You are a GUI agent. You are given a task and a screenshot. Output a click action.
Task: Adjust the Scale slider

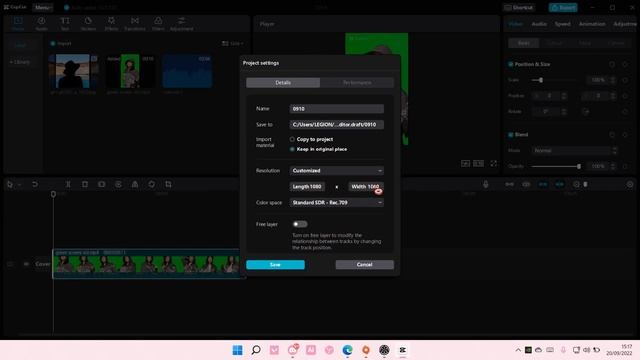pyautogui.click(x=553, y=80)
